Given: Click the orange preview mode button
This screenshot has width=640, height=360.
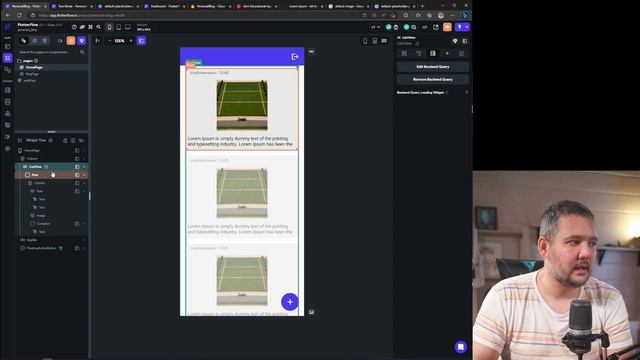Looking at the screenshot, I should (x=447, y=27).
